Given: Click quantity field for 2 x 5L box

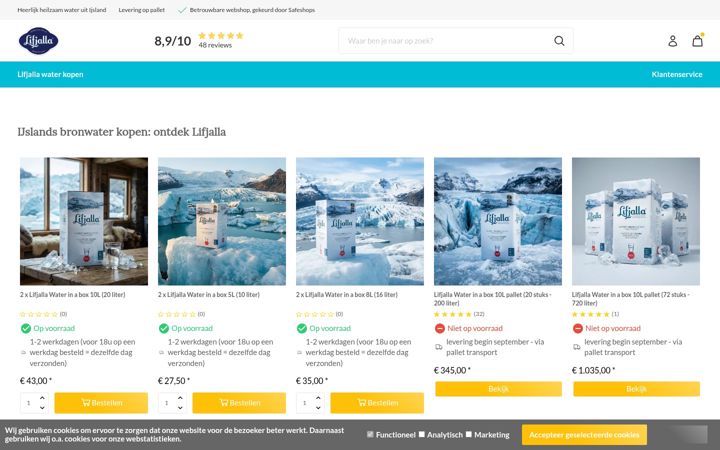Looking at the screenshot, I should tap(167, 403).
